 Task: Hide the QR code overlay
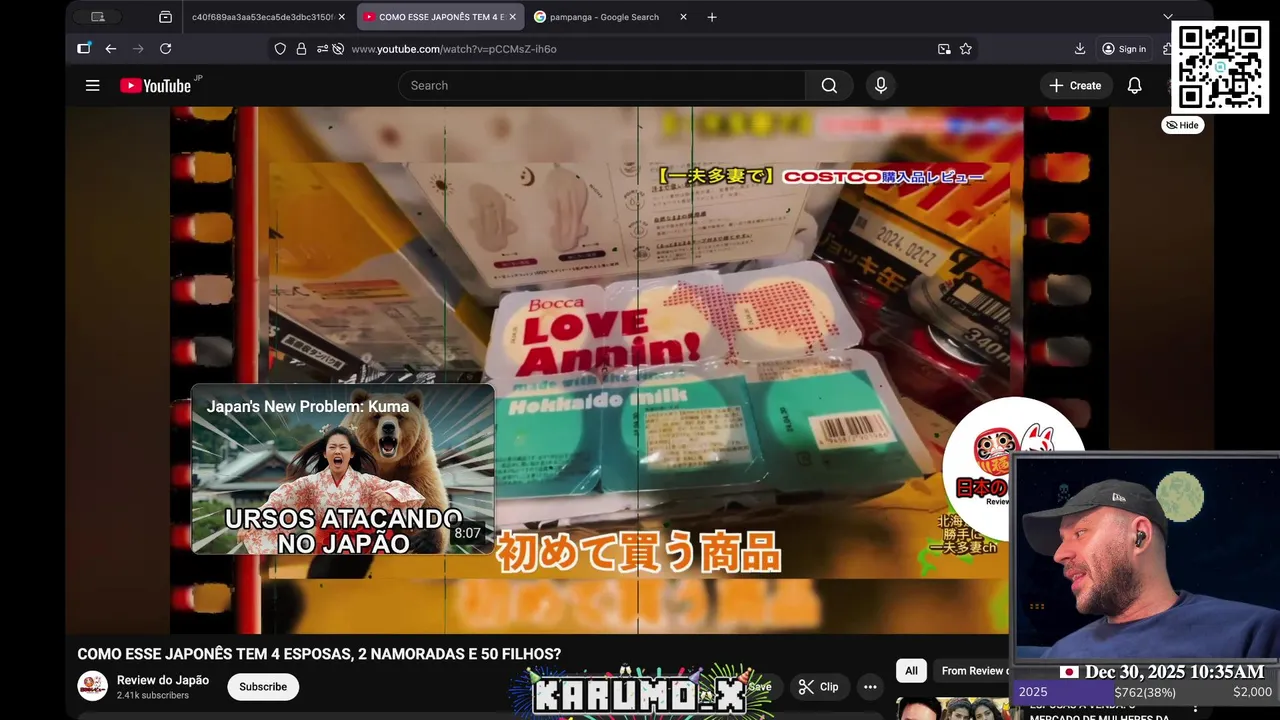coord(1182,125)
